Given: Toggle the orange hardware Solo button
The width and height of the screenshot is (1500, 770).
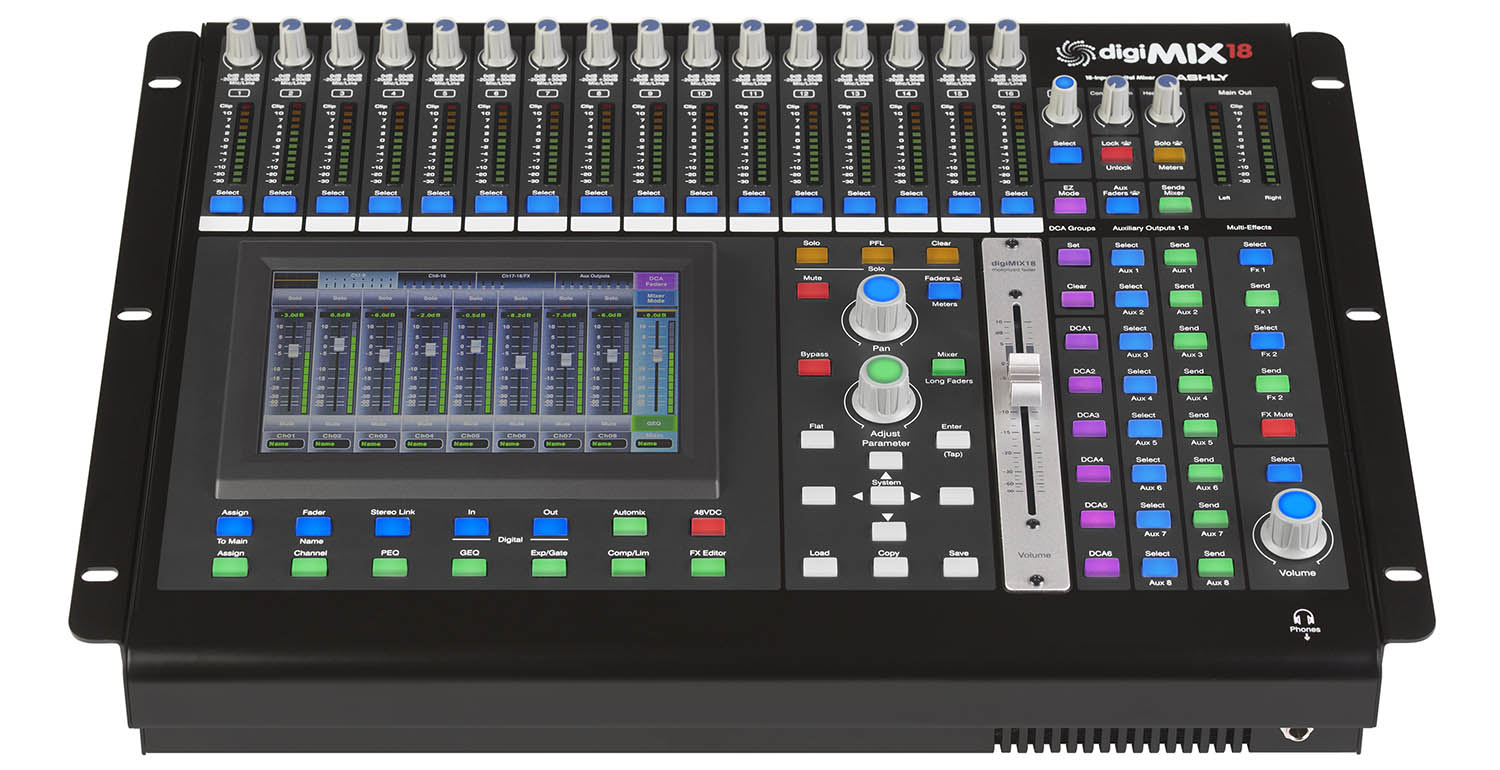Looking at the screenshot, I should [x=811, y=254].
